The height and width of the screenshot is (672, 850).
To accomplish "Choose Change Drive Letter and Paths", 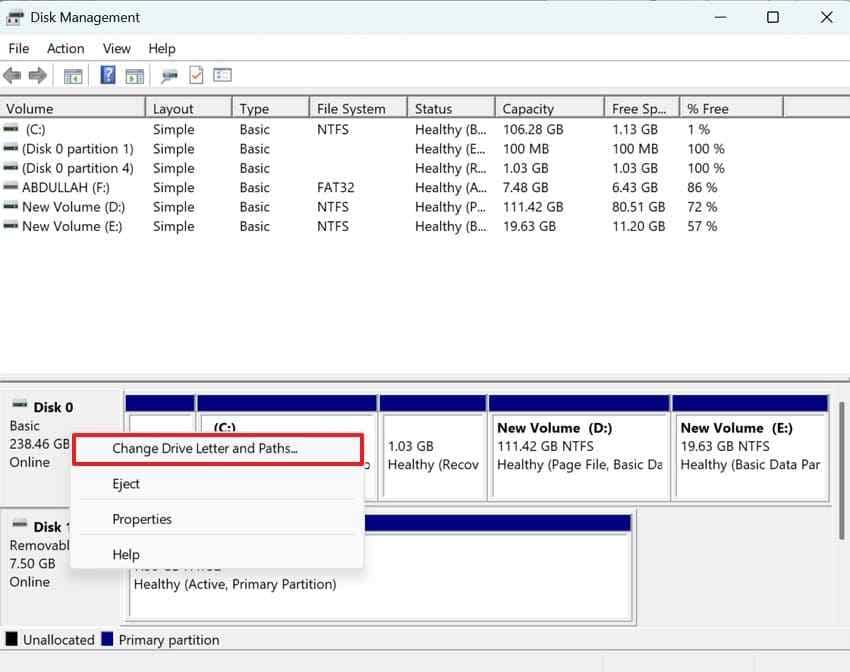I will 218,449.
